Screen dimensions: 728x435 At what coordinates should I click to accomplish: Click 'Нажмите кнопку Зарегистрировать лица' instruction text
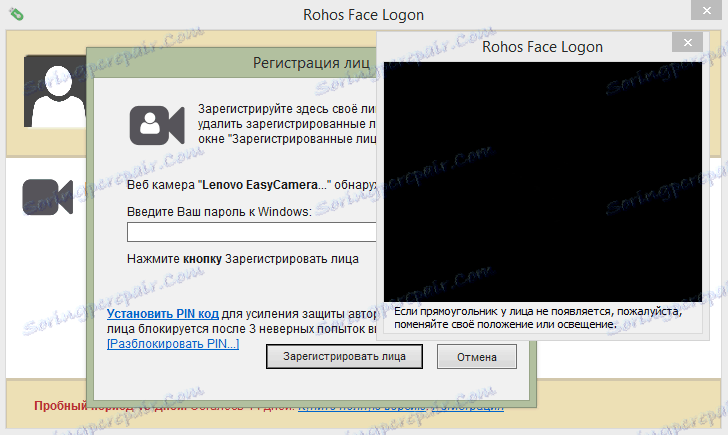[243, 259]
